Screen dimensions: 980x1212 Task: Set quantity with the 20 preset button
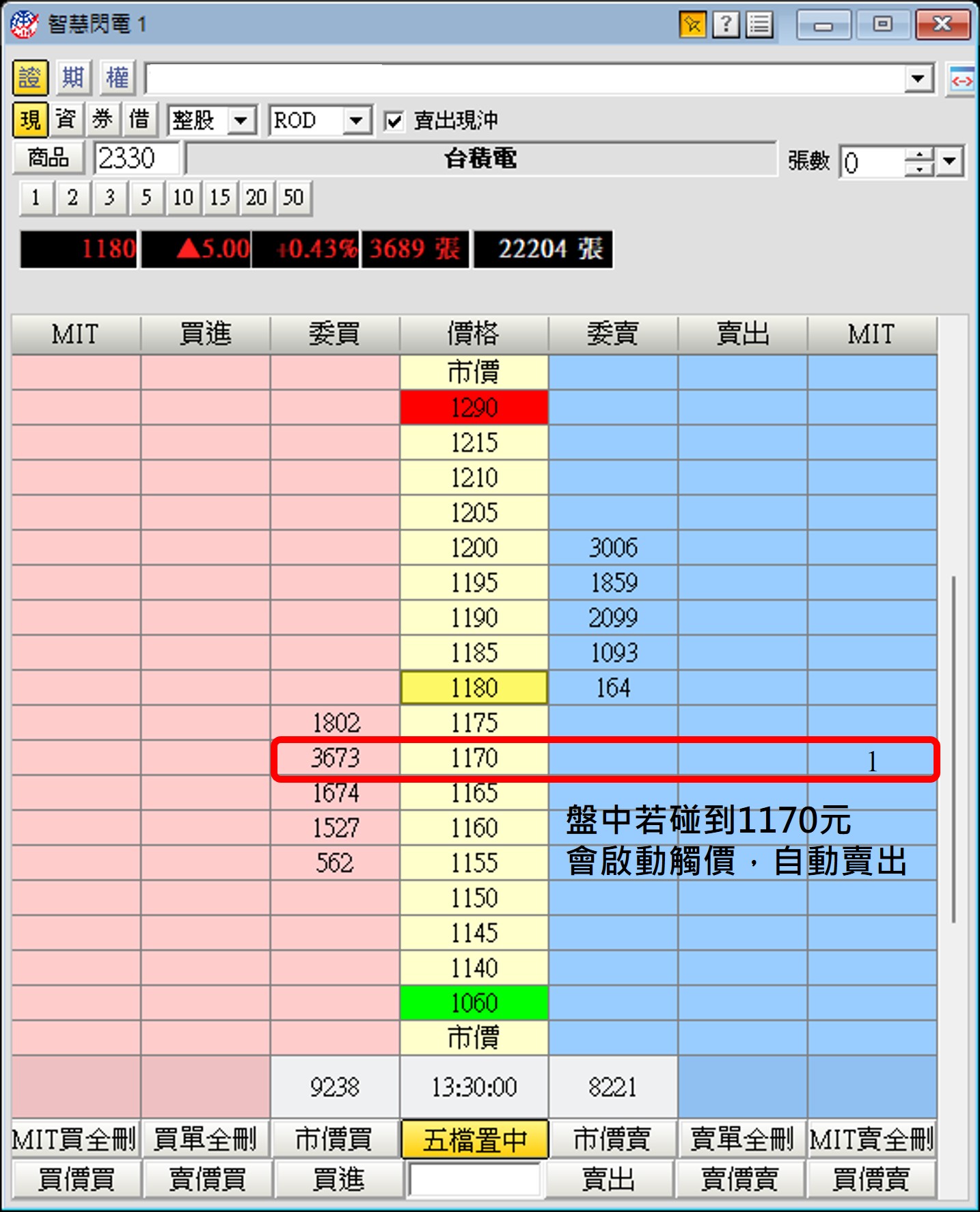tap(256, 198)
